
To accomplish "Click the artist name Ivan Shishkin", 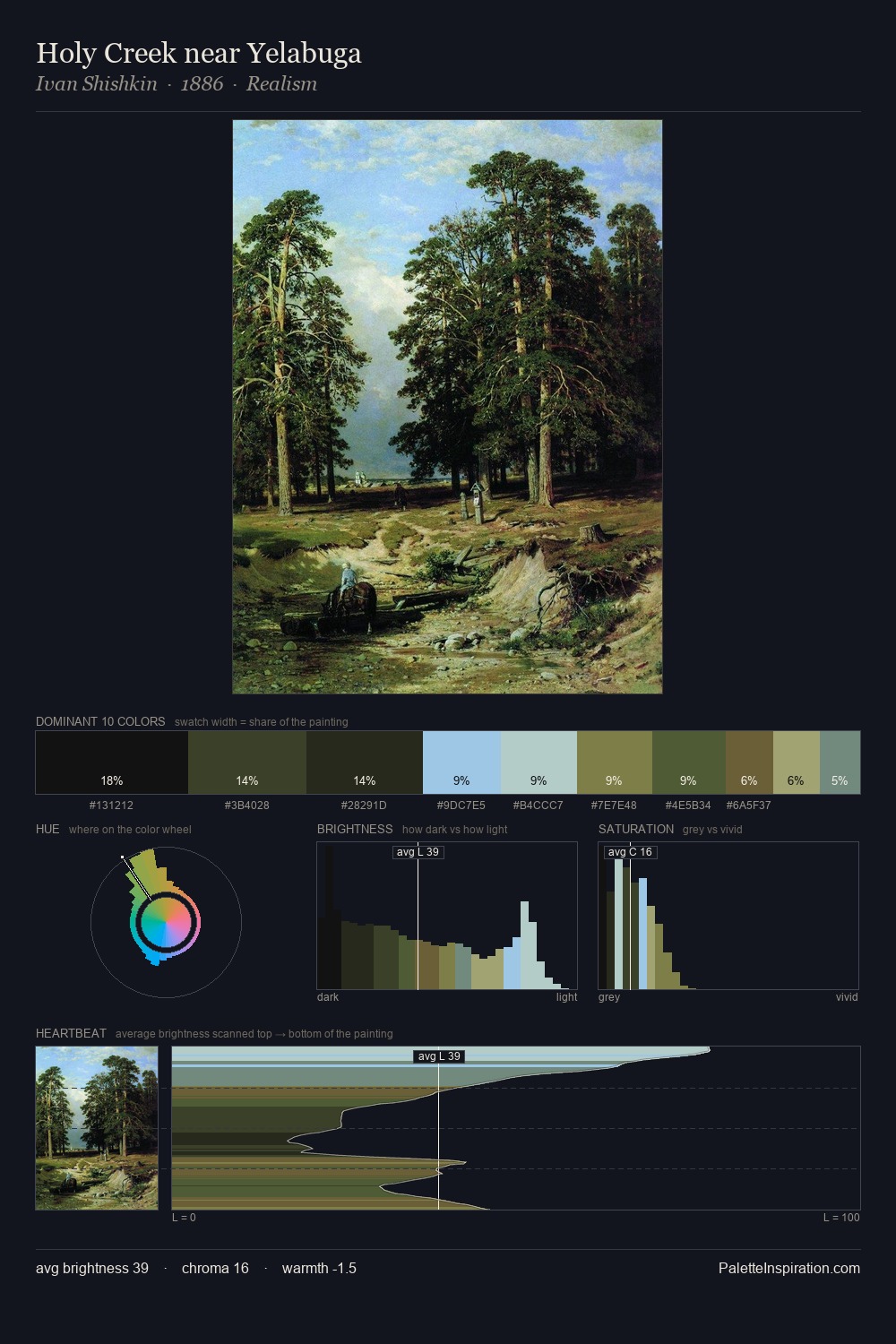I will pos(96,84).
